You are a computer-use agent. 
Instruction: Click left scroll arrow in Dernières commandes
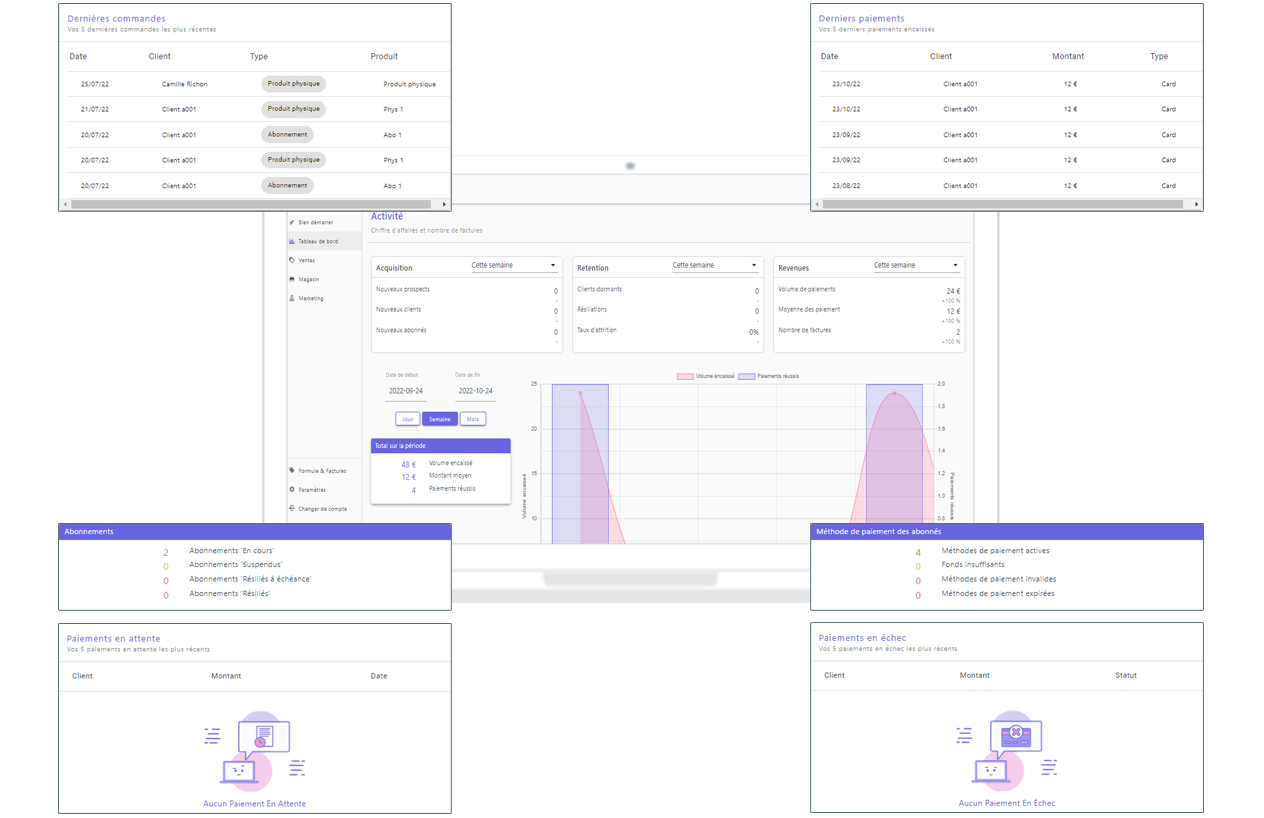click(x=66, y=204)
